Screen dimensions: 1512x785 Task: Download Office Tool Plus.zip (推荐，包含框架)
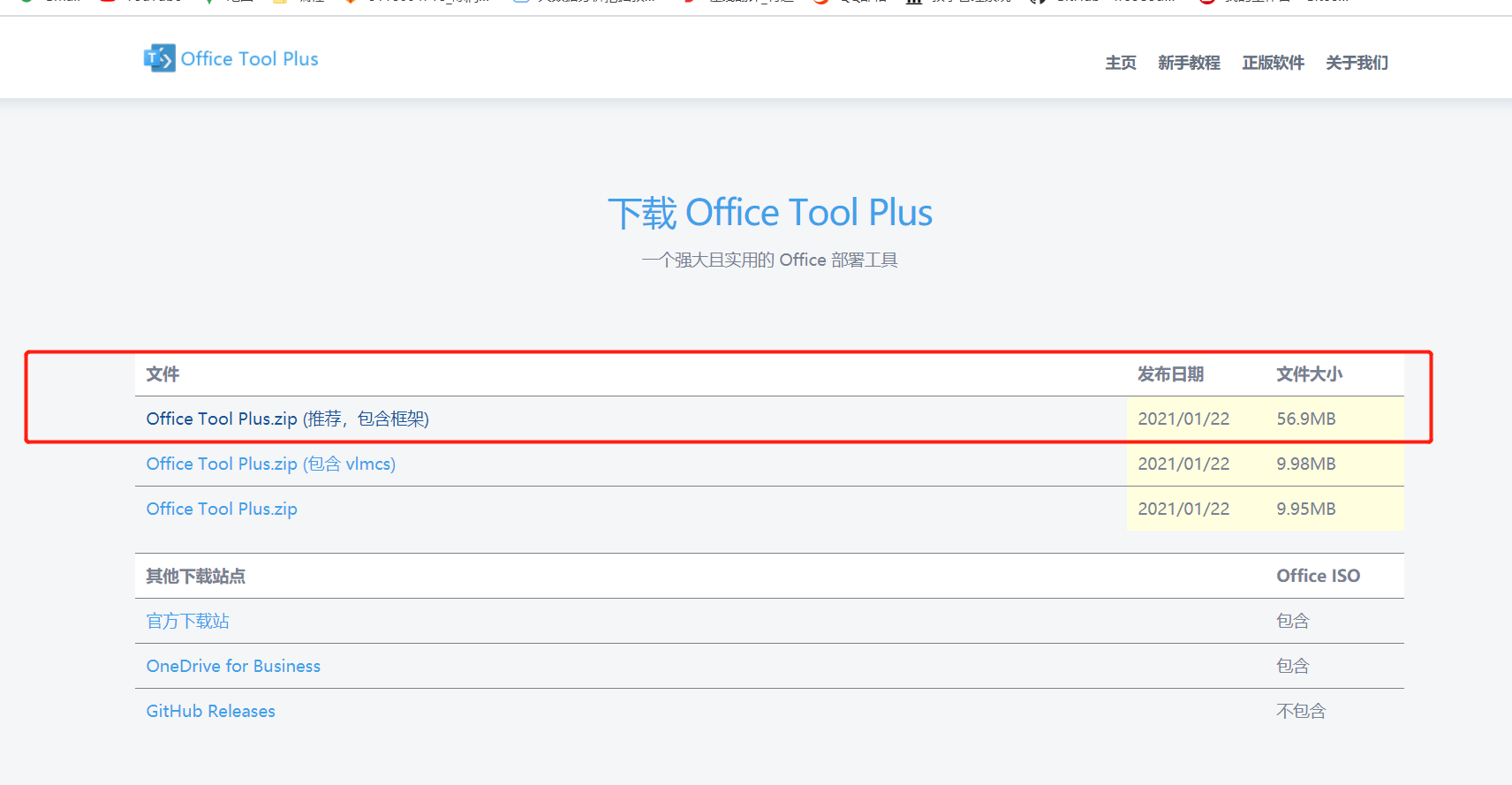click(288, 419)
